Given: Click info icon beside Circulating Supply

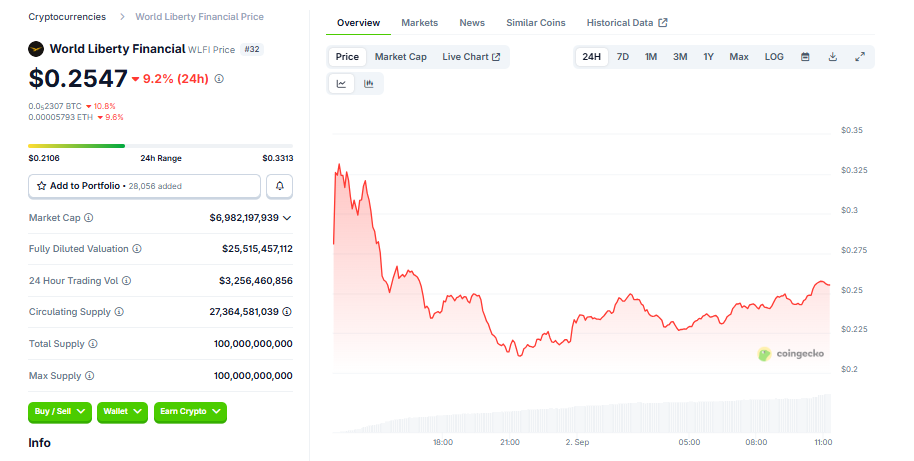Looking at the screenshot, I should pos(119,312).
